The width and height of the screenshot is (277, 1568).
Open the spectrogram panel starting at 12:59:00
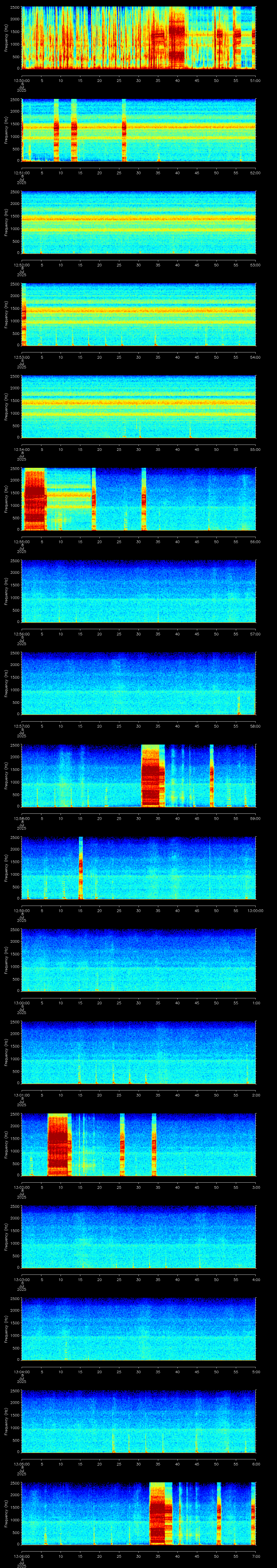click(139, 868)
